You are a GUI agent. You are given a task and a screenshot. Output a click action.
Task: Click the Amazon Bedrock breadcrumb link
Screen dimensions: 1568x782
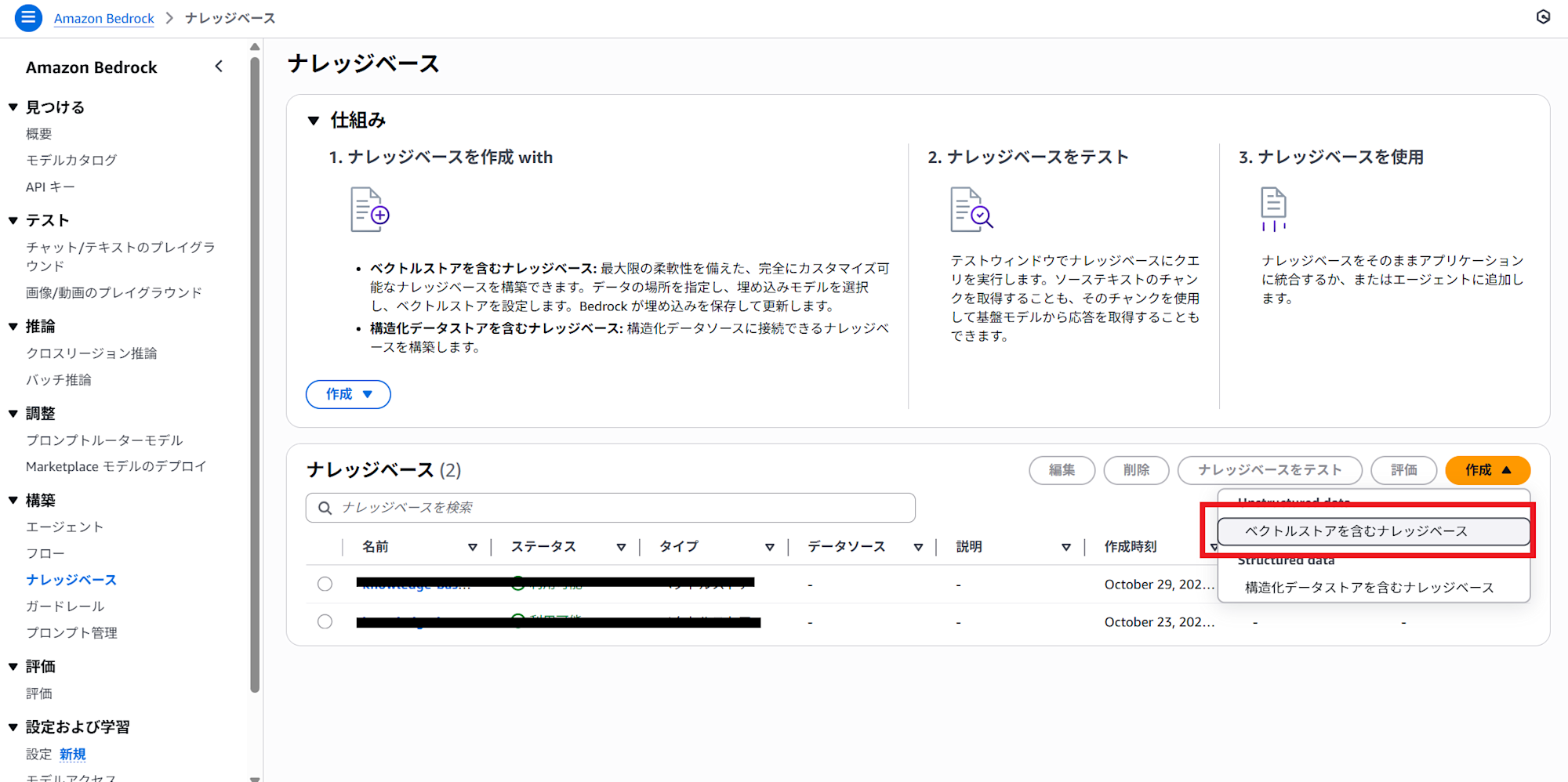104,18
